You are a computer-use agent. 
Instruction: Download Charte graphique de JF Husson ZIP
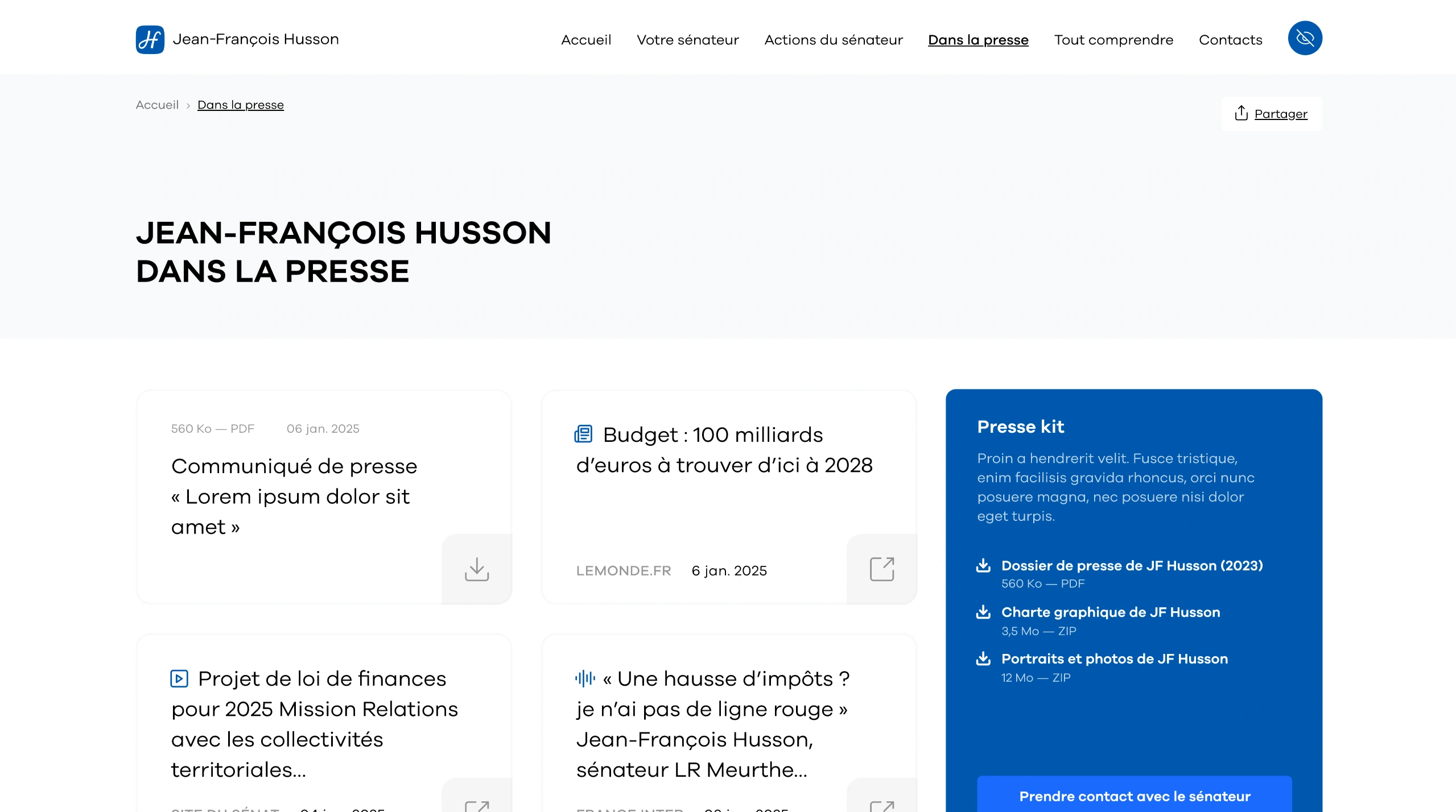[x=1110, y=612]
